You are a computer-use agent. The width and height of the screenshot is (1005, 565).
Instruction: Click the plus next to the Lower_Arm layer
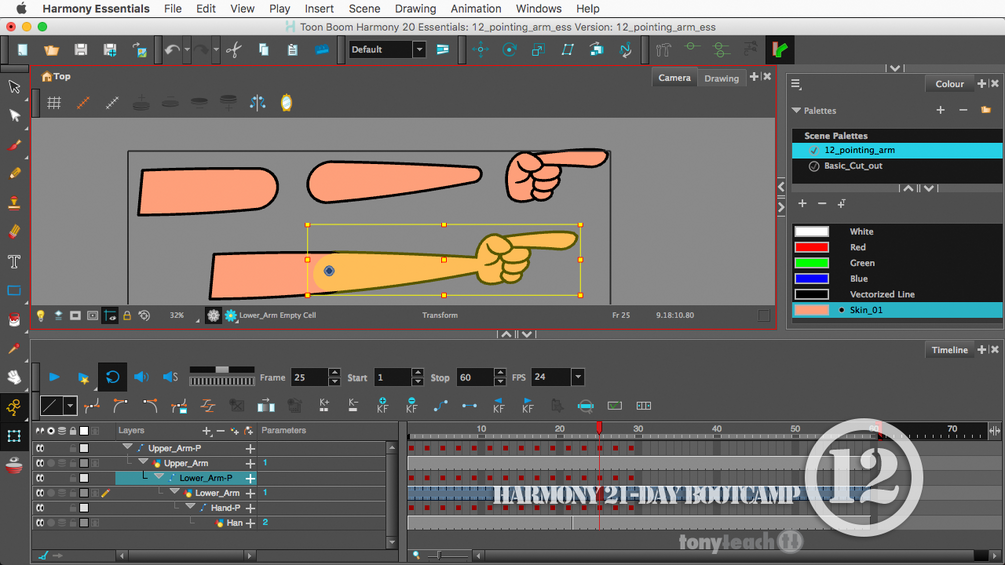[x=250, y=493]
